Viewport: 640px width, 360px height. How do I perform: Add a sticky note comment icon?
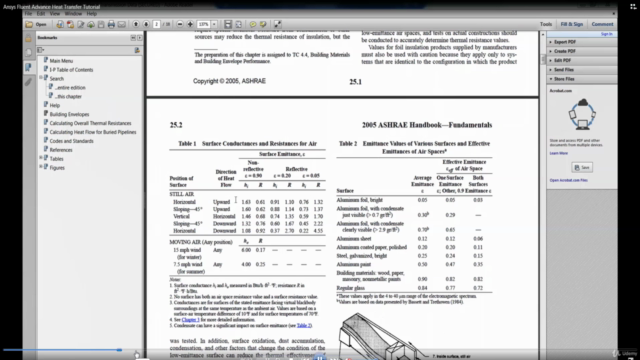[x=253, y=24]
